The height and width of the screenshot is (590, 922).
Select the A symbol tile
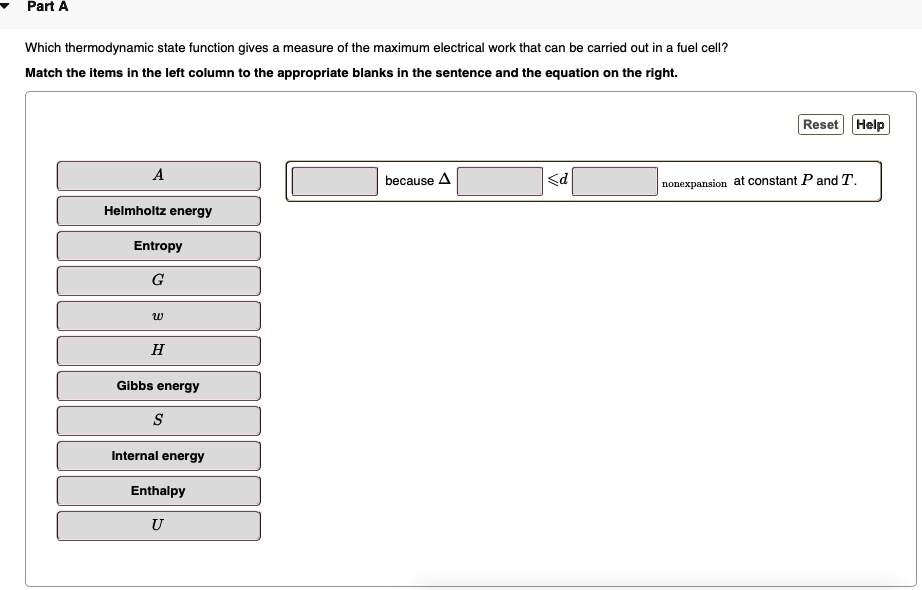click(158, 175)
